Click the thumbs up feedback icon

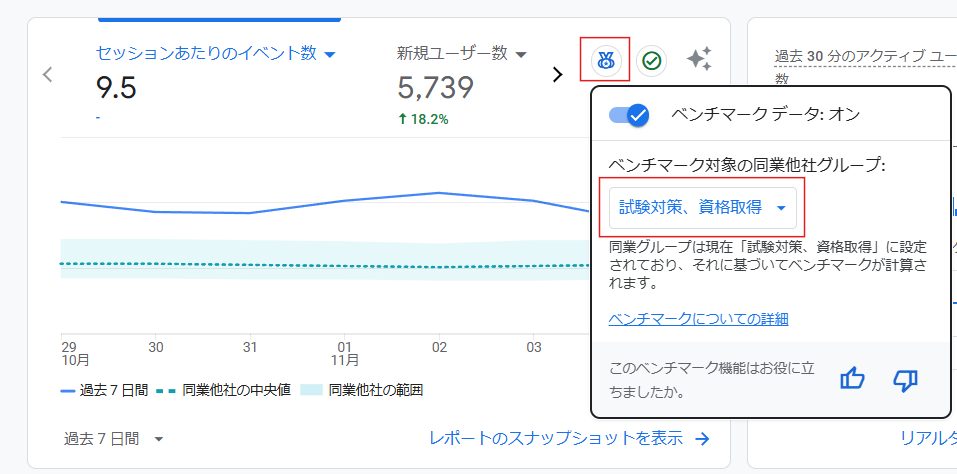coord(852,380)
